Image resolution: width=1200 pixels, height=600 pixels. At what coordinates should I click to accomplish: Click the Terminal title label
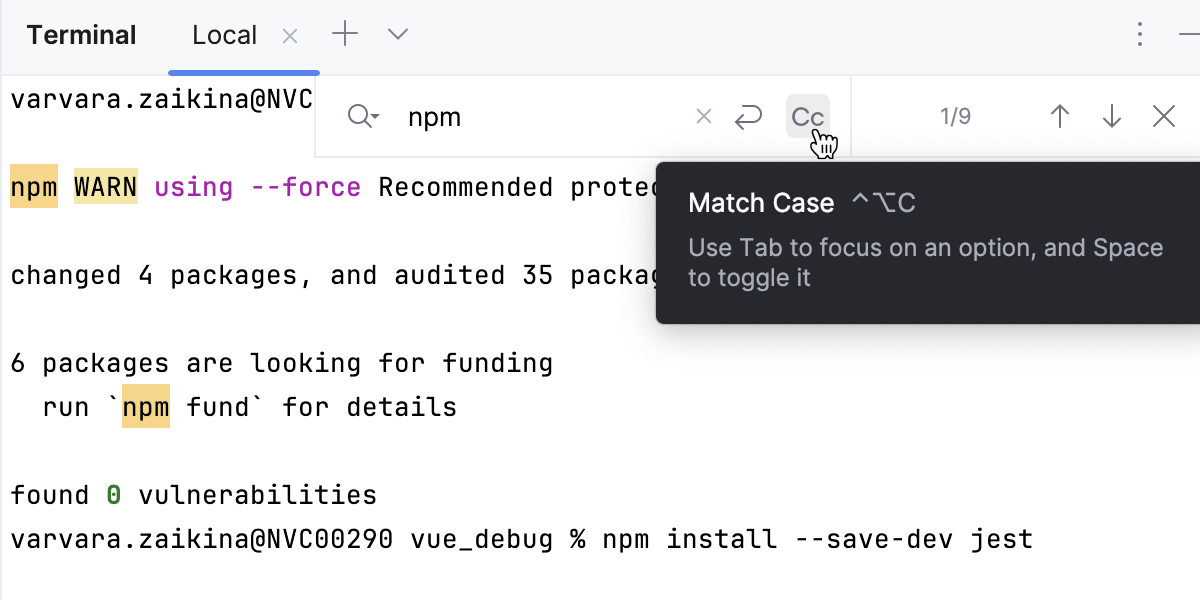[80, 34]
